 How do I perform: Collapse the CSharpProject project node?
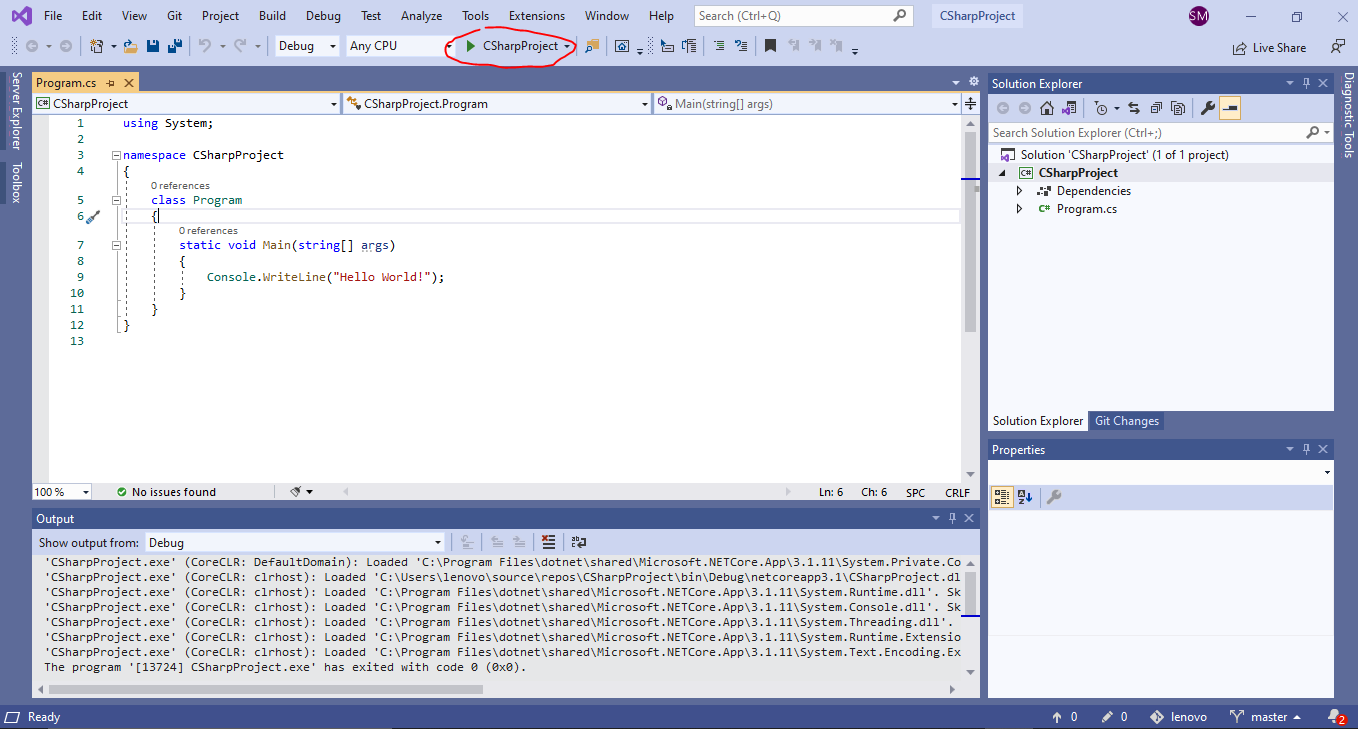coord(1001,173)
